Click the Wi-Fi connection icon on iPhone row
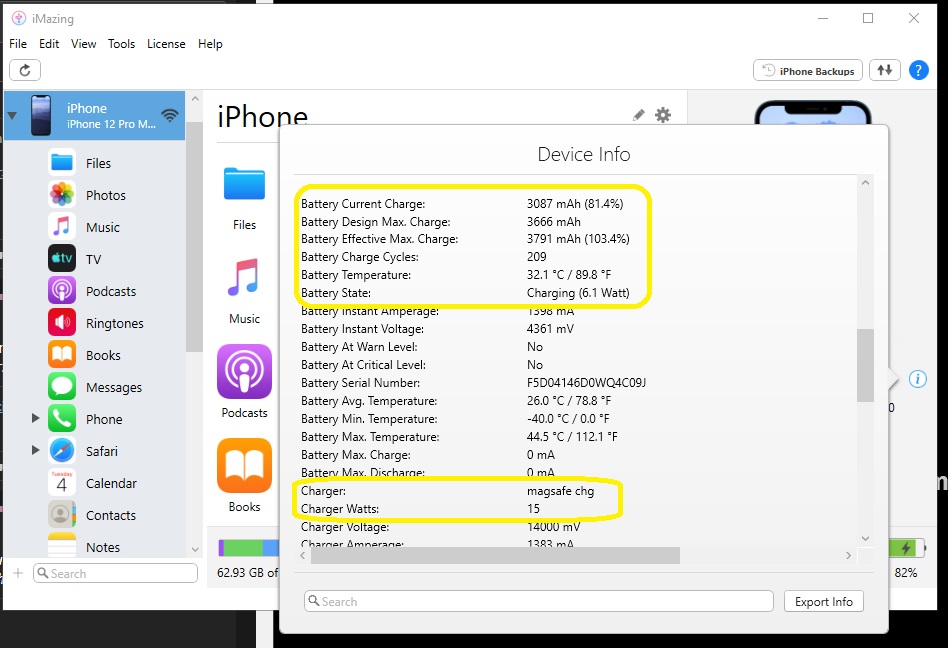The image size is (948, 648). 170,115
